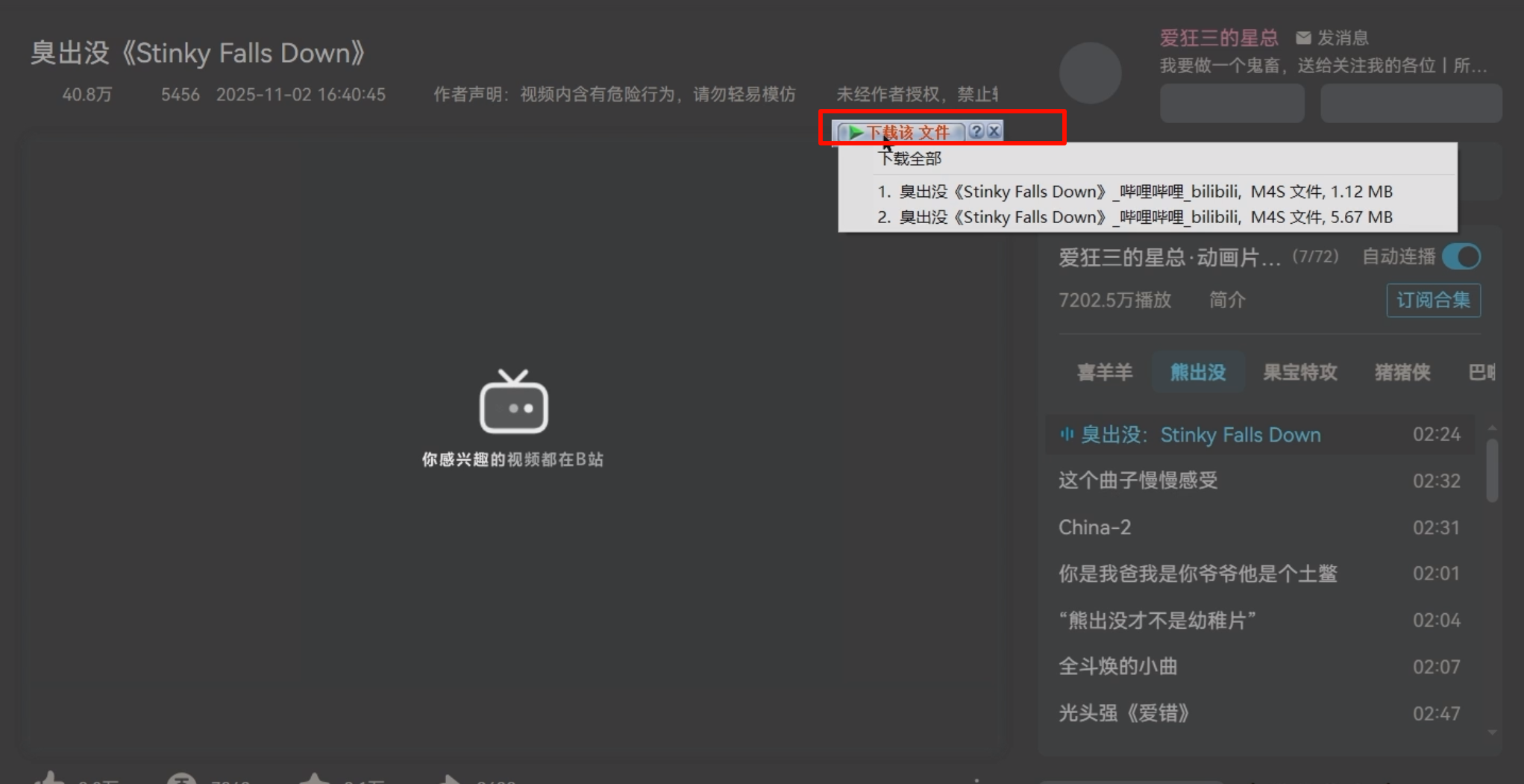Open the uploader name 爱狂三的星总
1524x784 pixels.
[1219, 38]
